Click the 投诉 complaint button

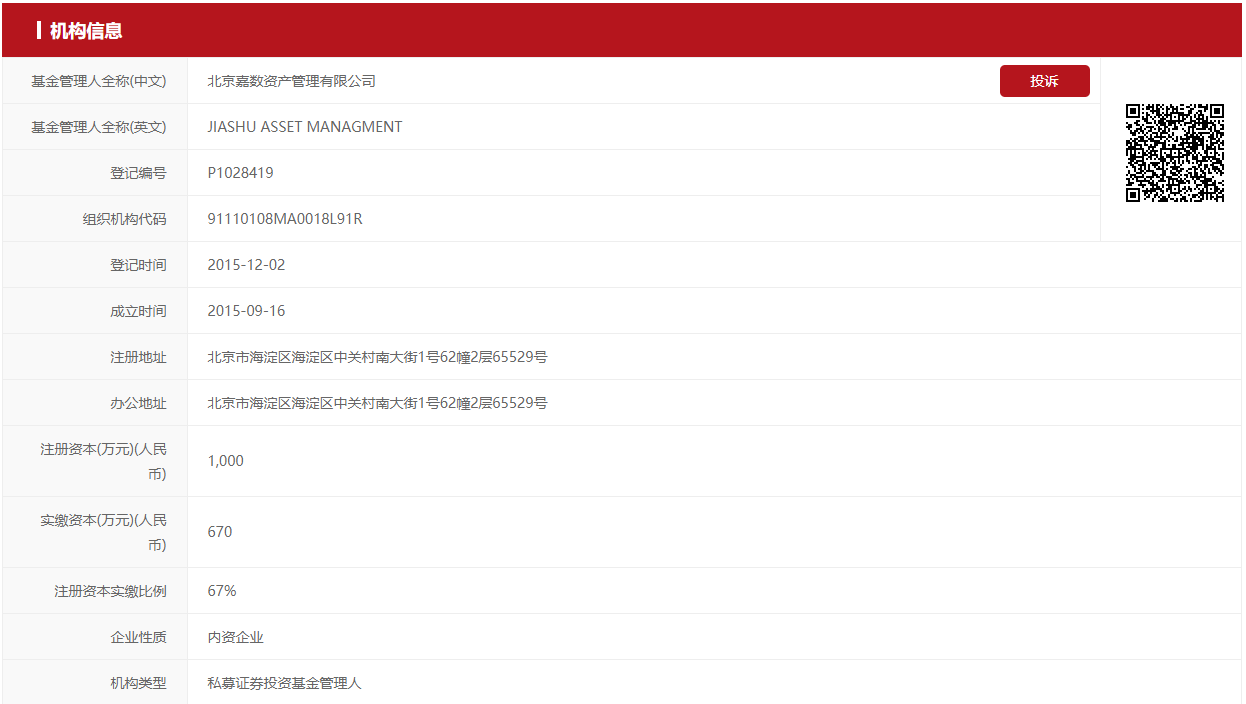(1044, 81)
